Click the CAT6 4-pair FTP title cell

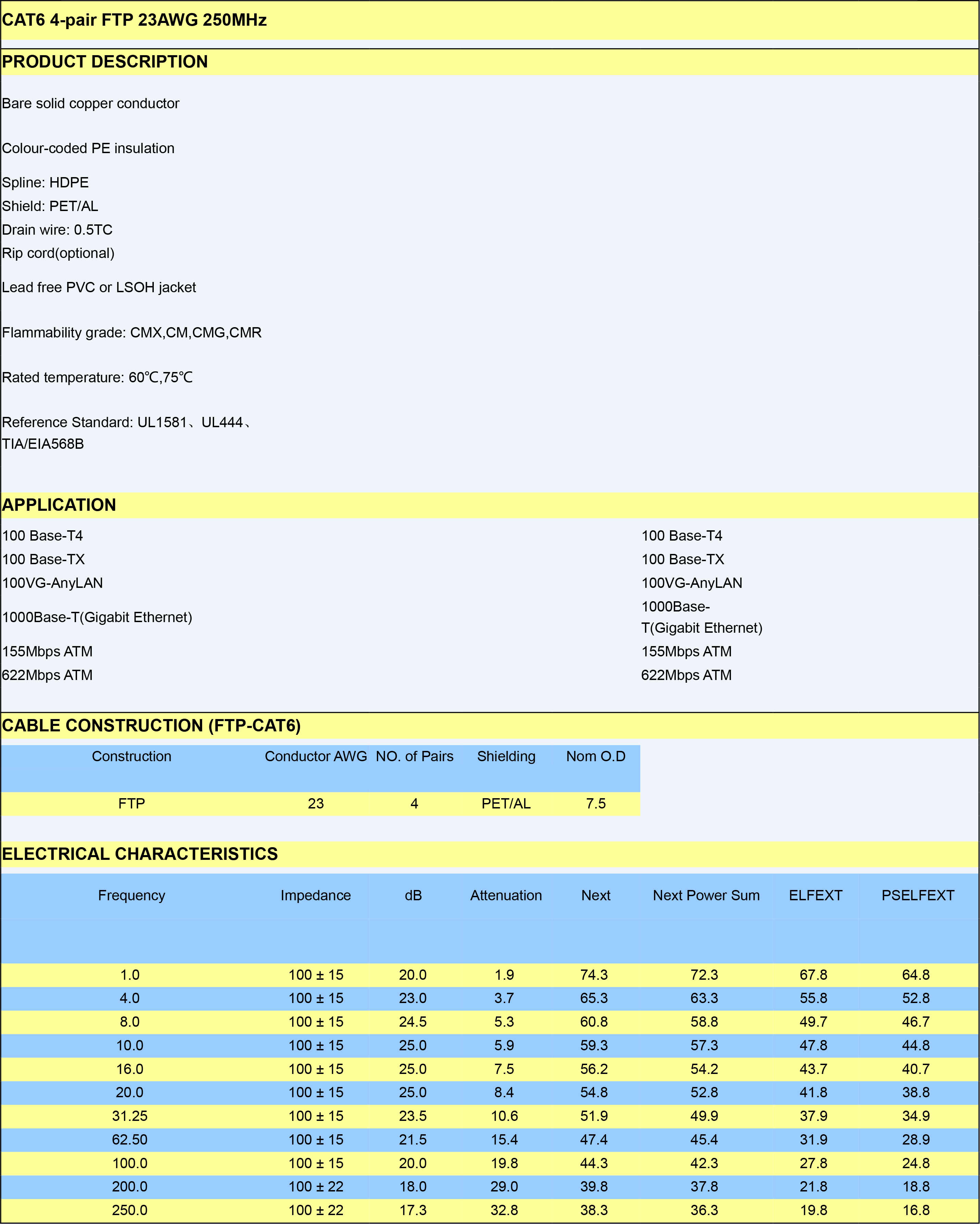134,21
